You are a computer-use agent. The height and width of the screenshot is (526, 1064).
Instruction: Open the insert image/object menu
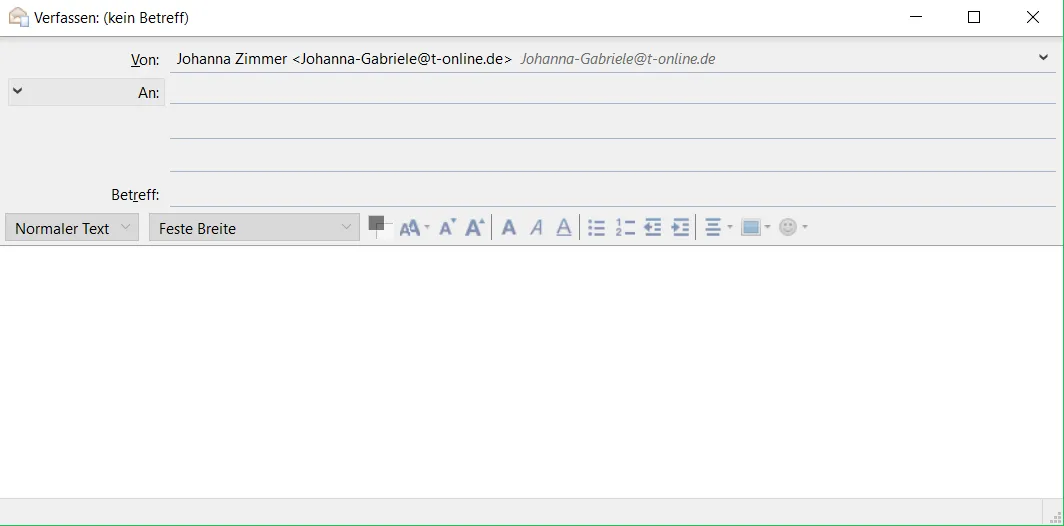pos(755,227)
